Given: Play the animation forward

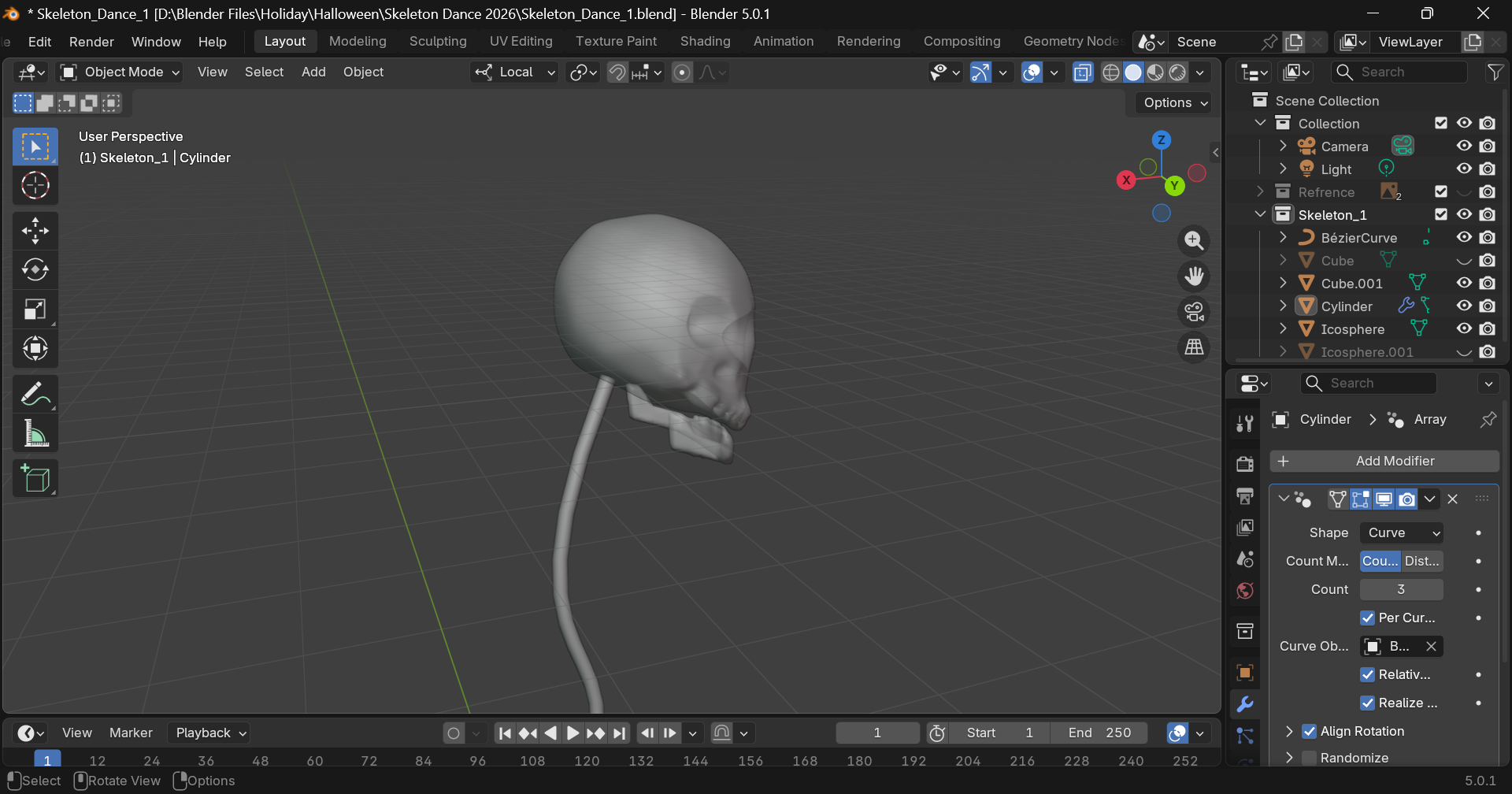Looking at the screenshot, I should pyautogui.click(x=573, y=733).
